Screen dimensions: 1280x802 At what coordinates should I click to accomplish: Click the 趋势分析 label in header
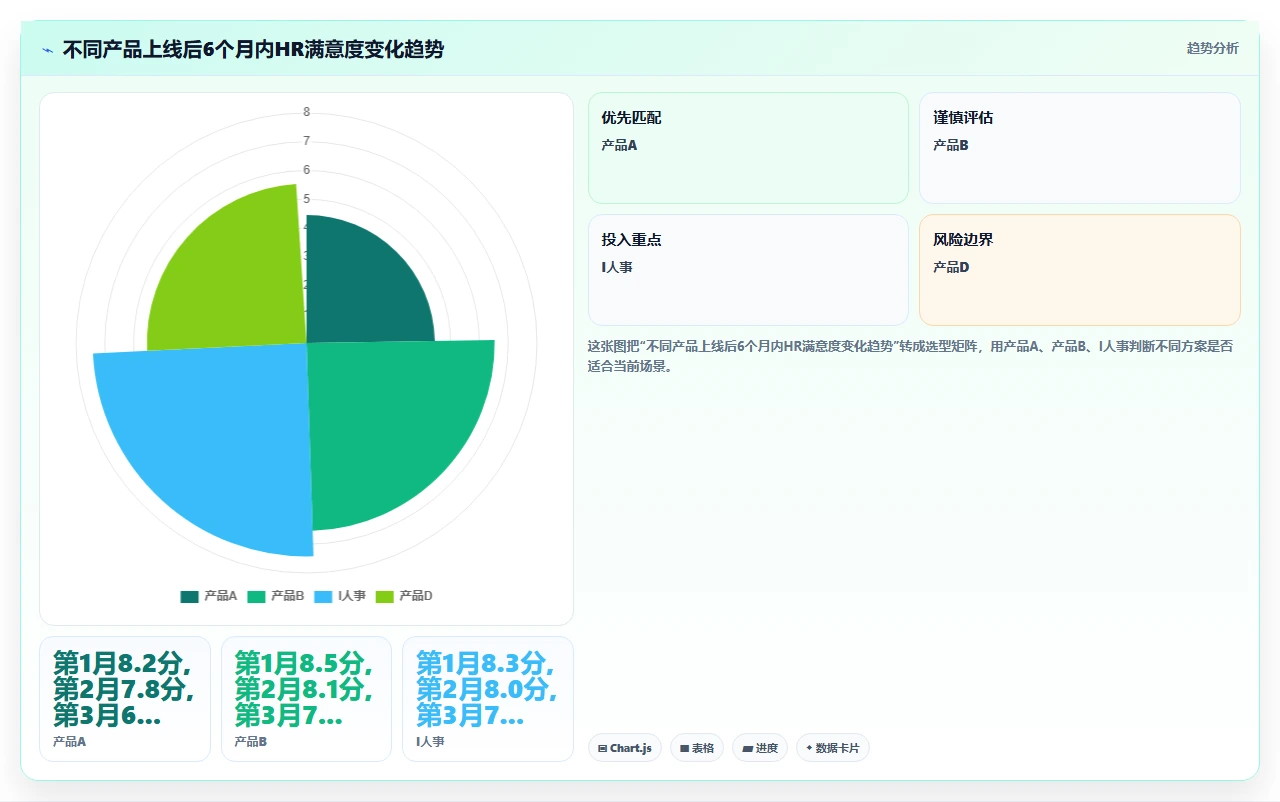pos(1212,49)
